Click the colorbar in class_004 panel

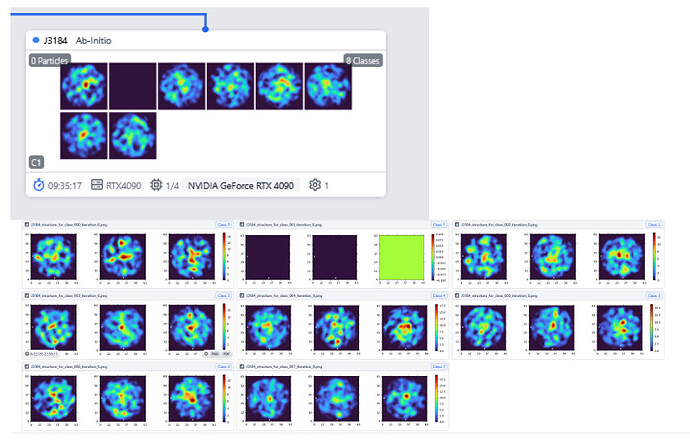(437, 328)
